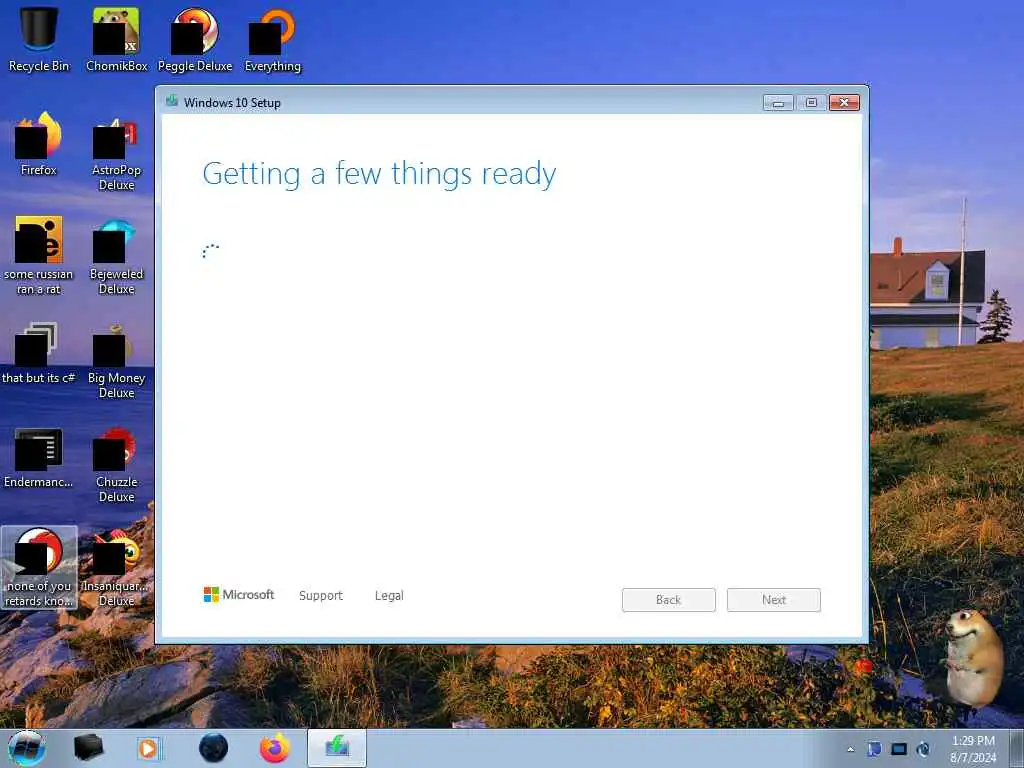Click the circular swirl tray icon
This screenshot has width=1024, height=768.
[x=923, y=749]
